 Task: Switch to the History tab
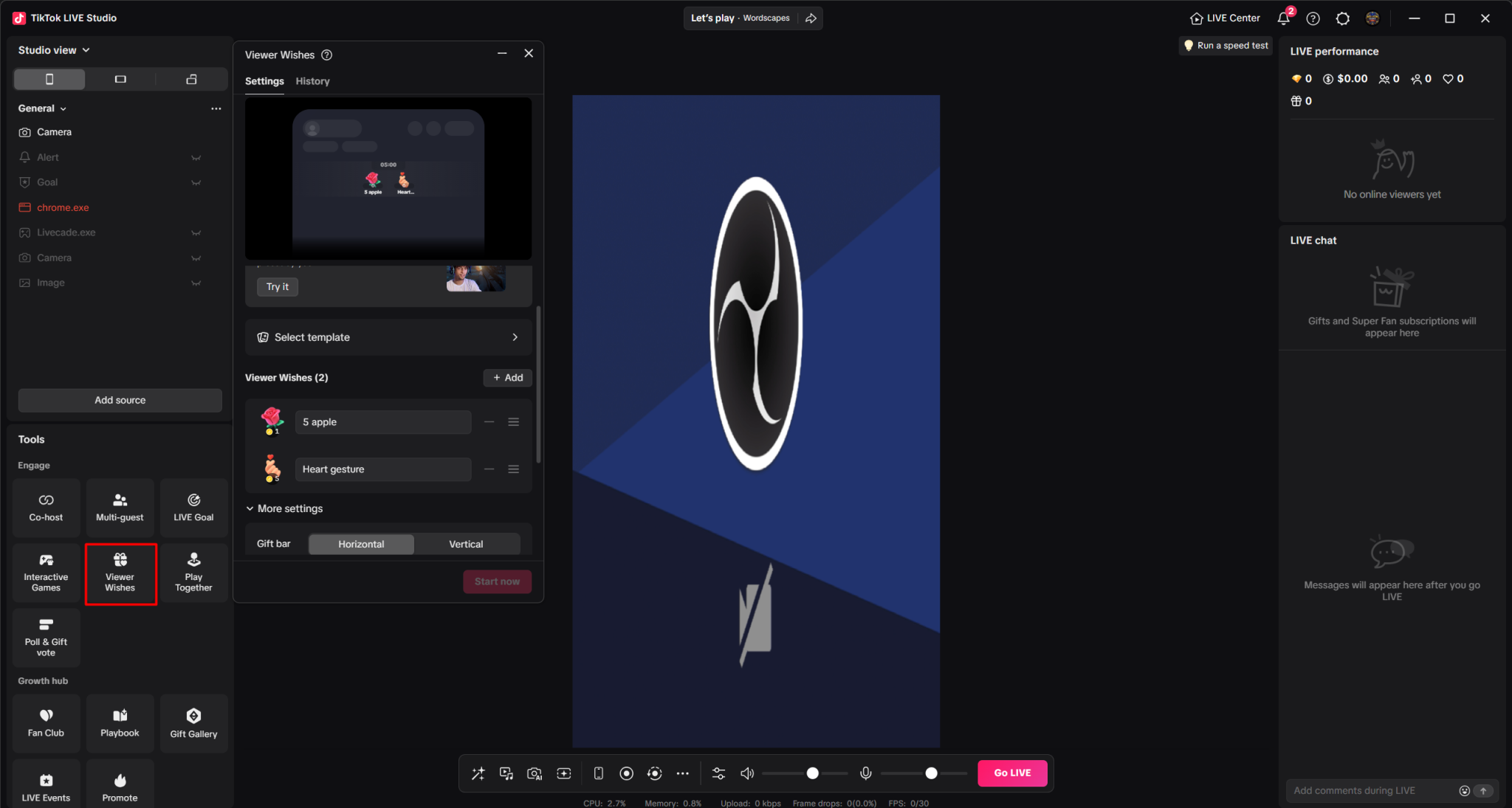coord(312,81)
